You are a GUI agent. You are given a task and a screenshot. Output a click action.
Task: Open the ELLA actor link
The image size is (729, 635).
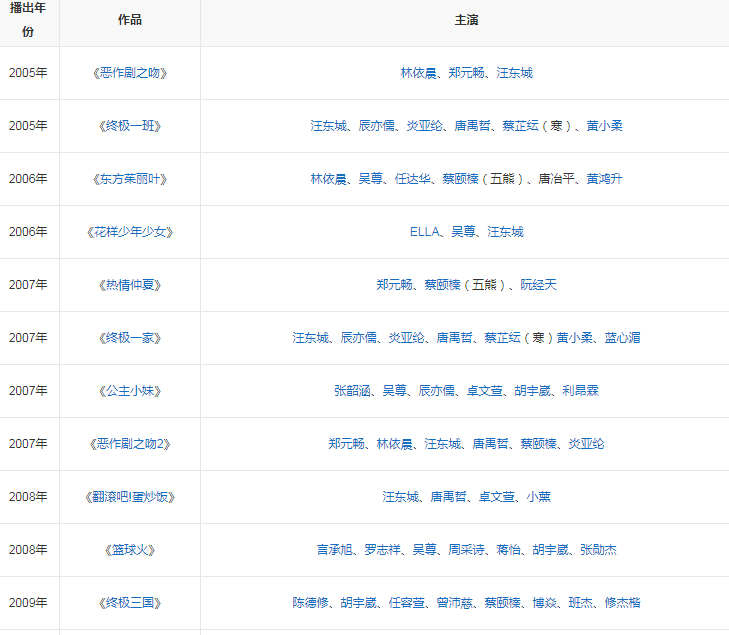point(424,232)
